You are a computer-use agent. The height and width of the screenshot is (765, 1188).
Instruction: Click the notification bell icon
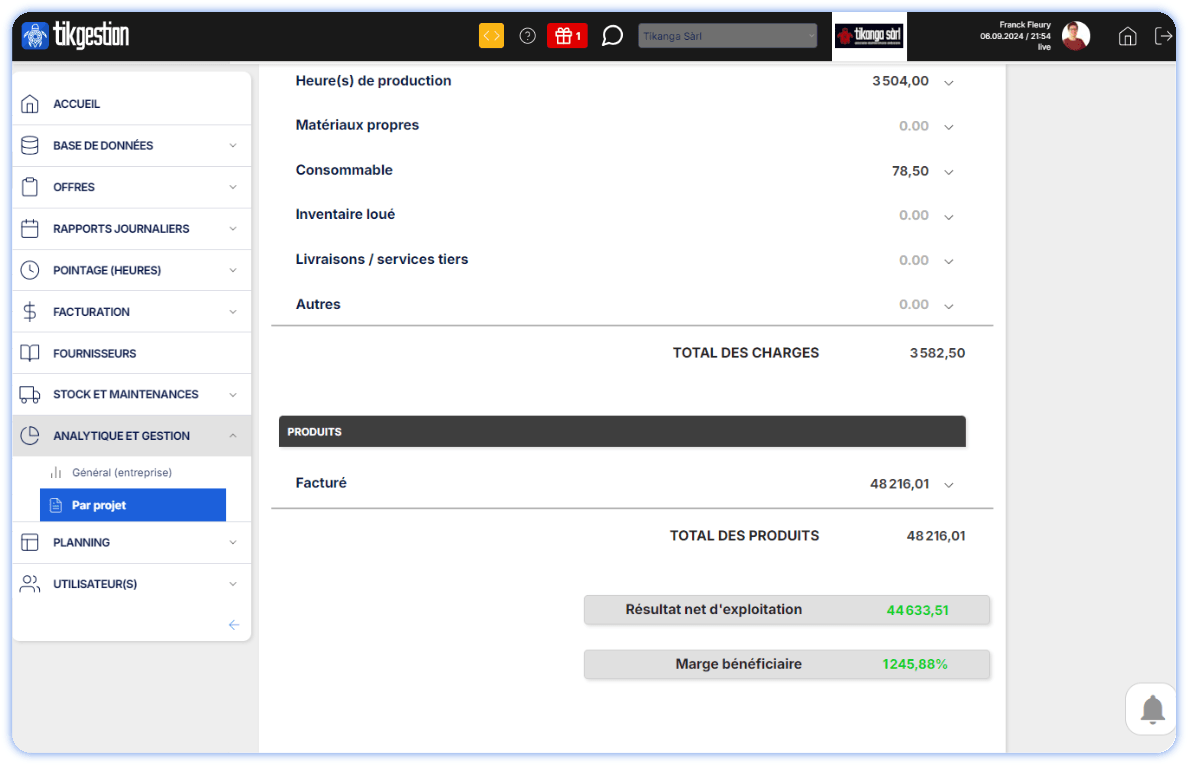(1152, 710)
